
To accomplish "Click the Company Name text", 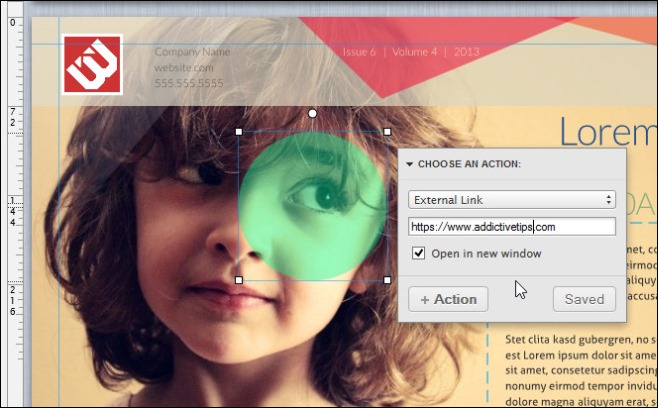I will (x=192, y=52).
